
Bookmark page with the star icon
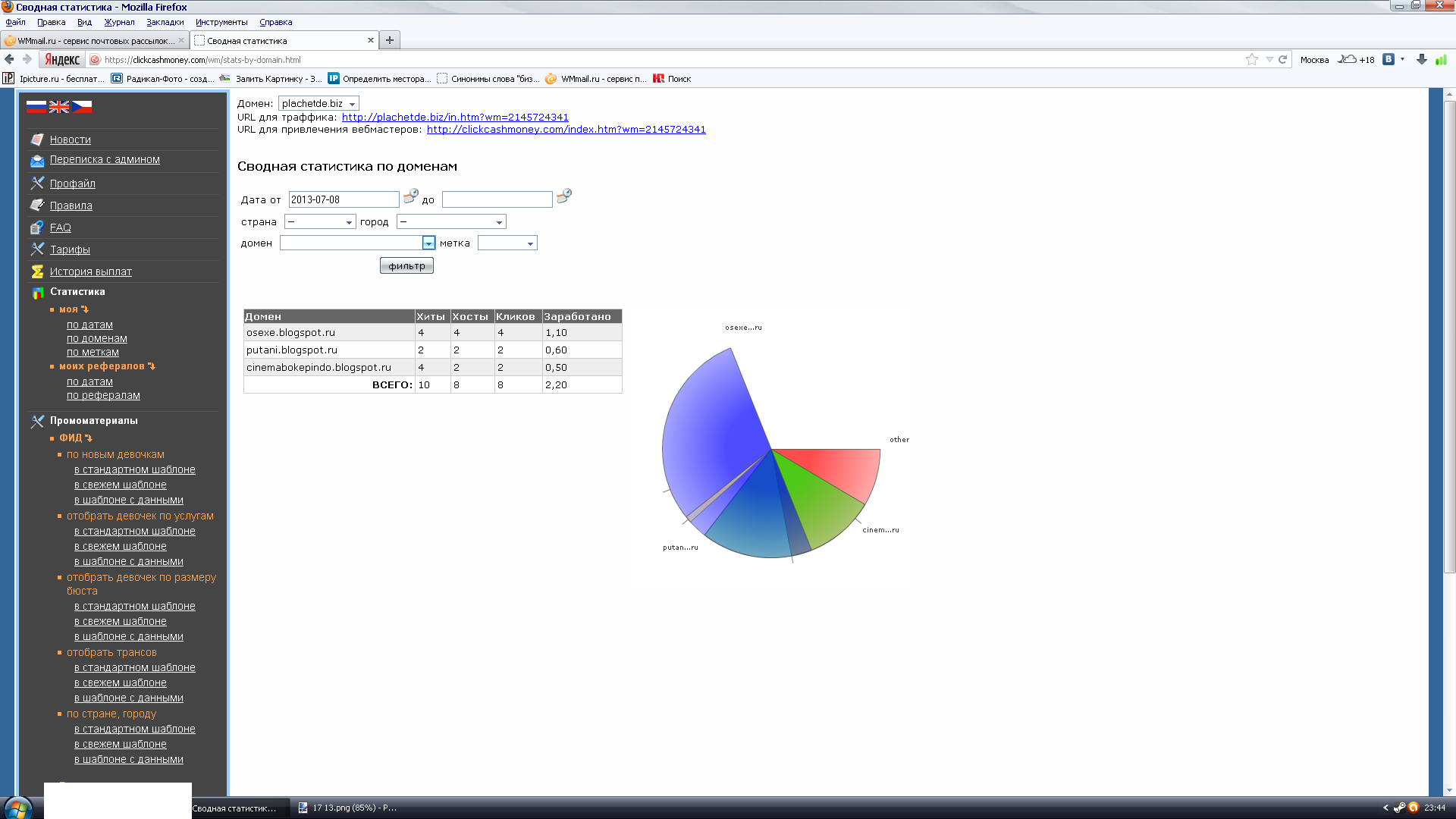click(x=1251, y=59)
